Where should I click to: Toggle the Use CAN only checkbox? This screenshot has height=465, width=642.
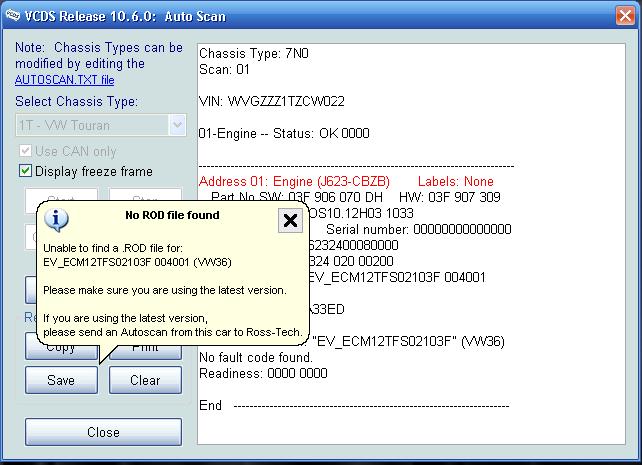25,151
